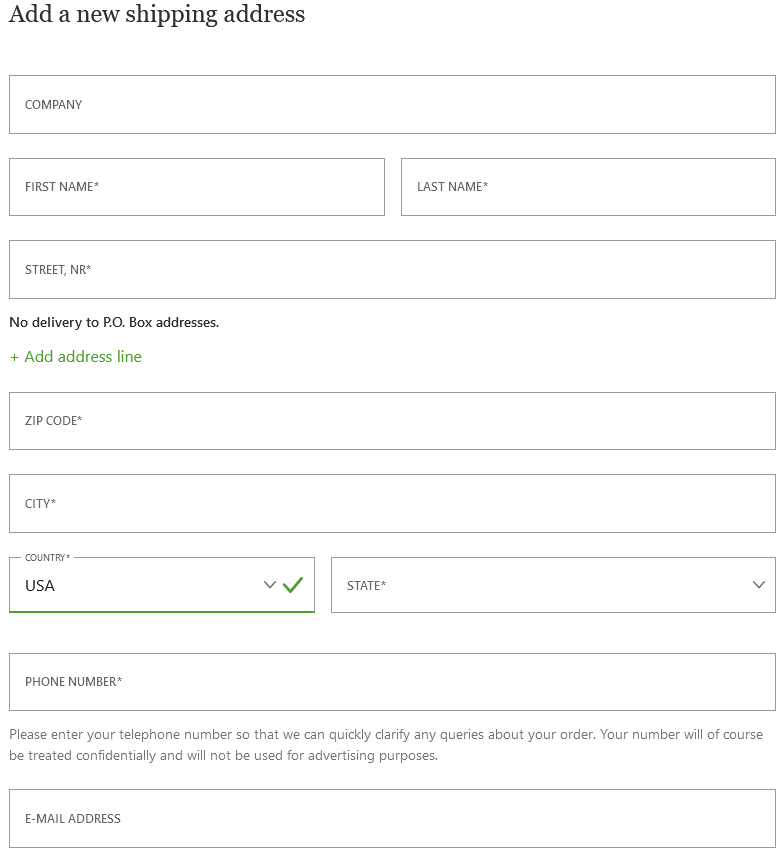Click into the City field
The image size is (784, 854).
(392, 504)
